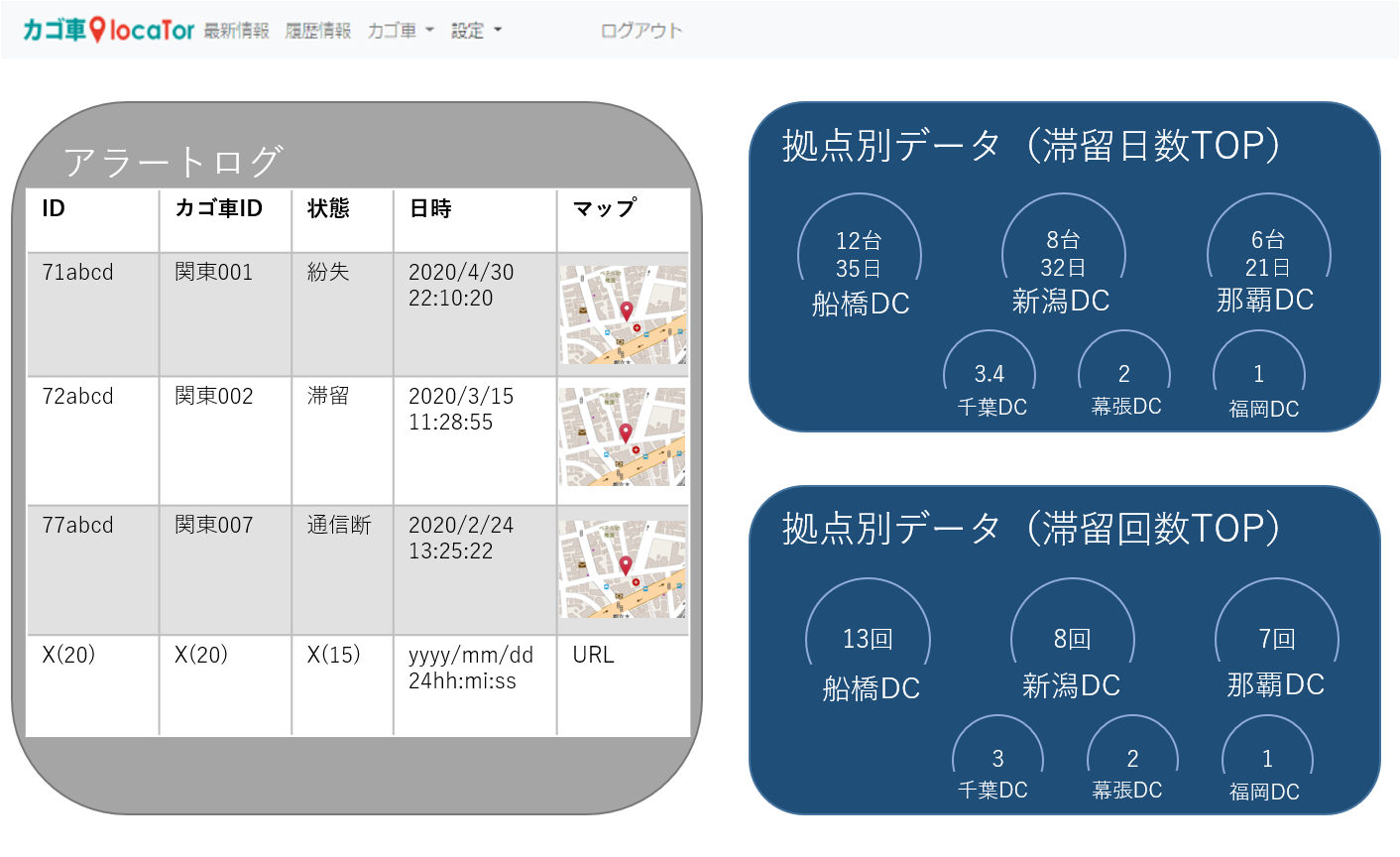
Task: Click the 紛失 status cell
Action: click(x=342, y=314)
